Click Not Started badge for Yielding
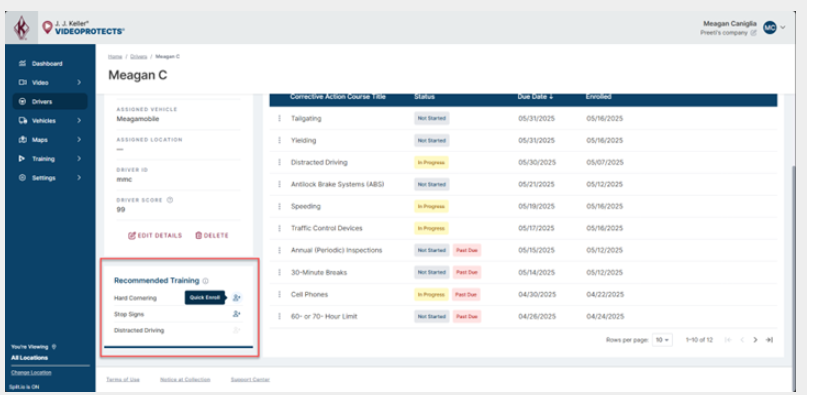Screen dimensions: 815x395 pos(431,140)
